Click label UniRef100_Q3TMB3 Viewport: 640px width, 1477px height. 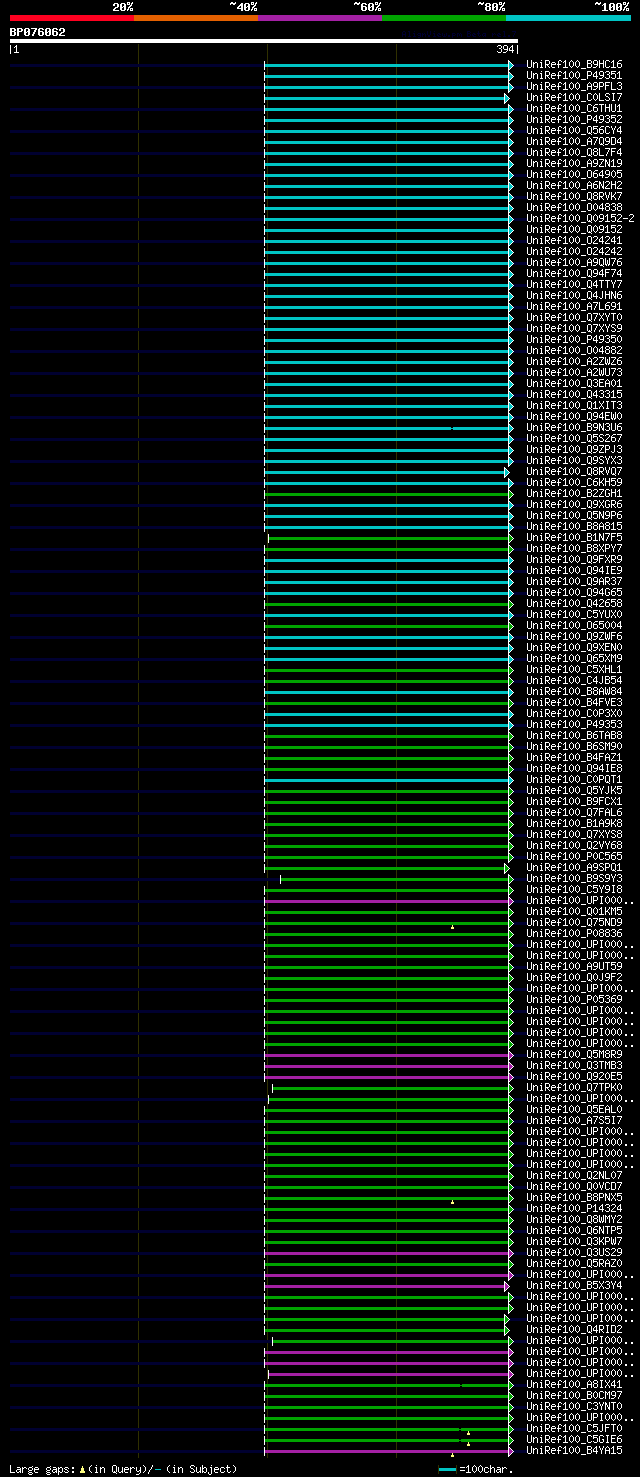pos(574,1065)
